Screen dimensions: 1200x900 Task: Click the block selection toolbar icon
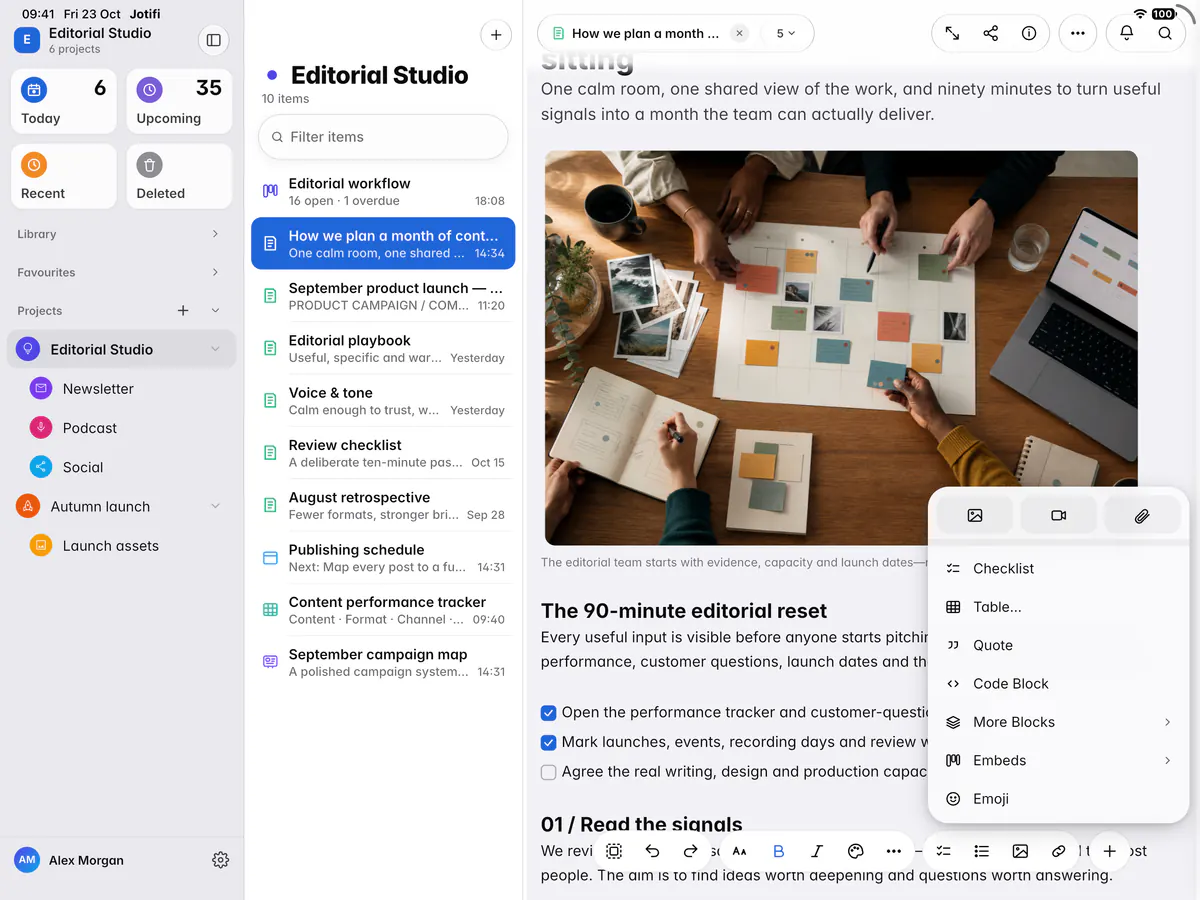tap(614, 851)
